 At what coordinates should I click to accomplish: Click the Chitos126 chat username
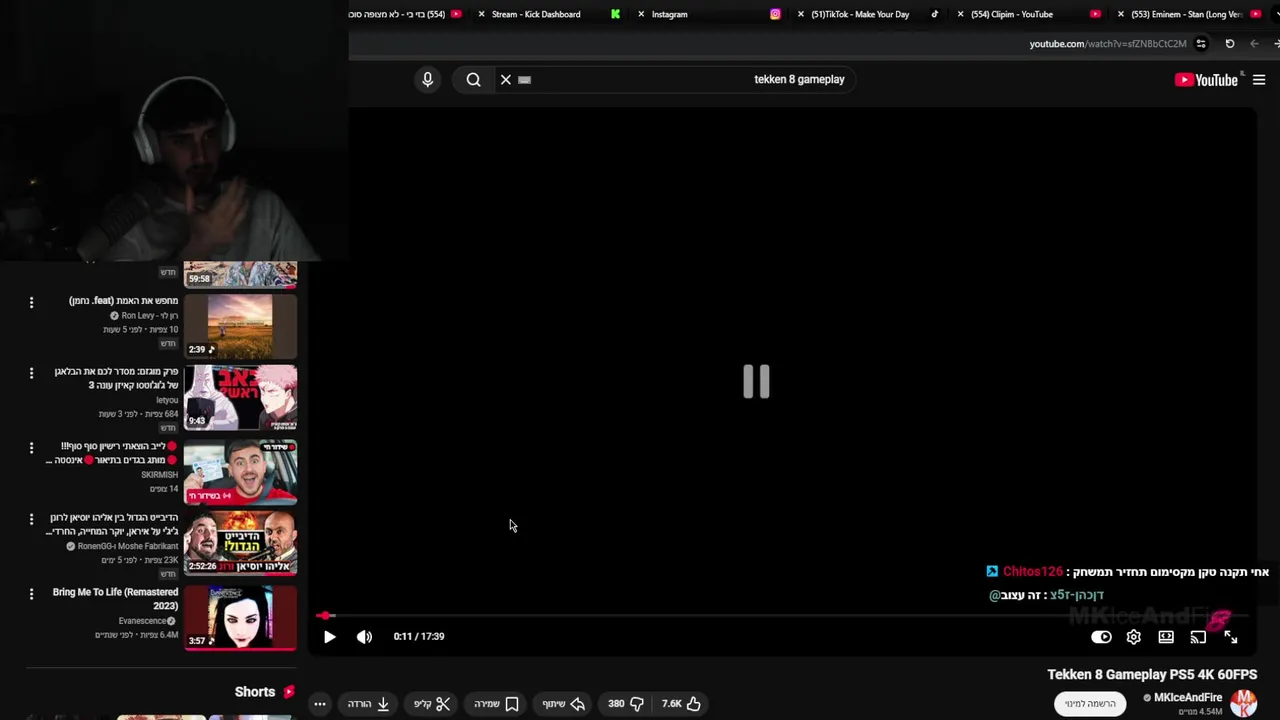point(1033,572)
